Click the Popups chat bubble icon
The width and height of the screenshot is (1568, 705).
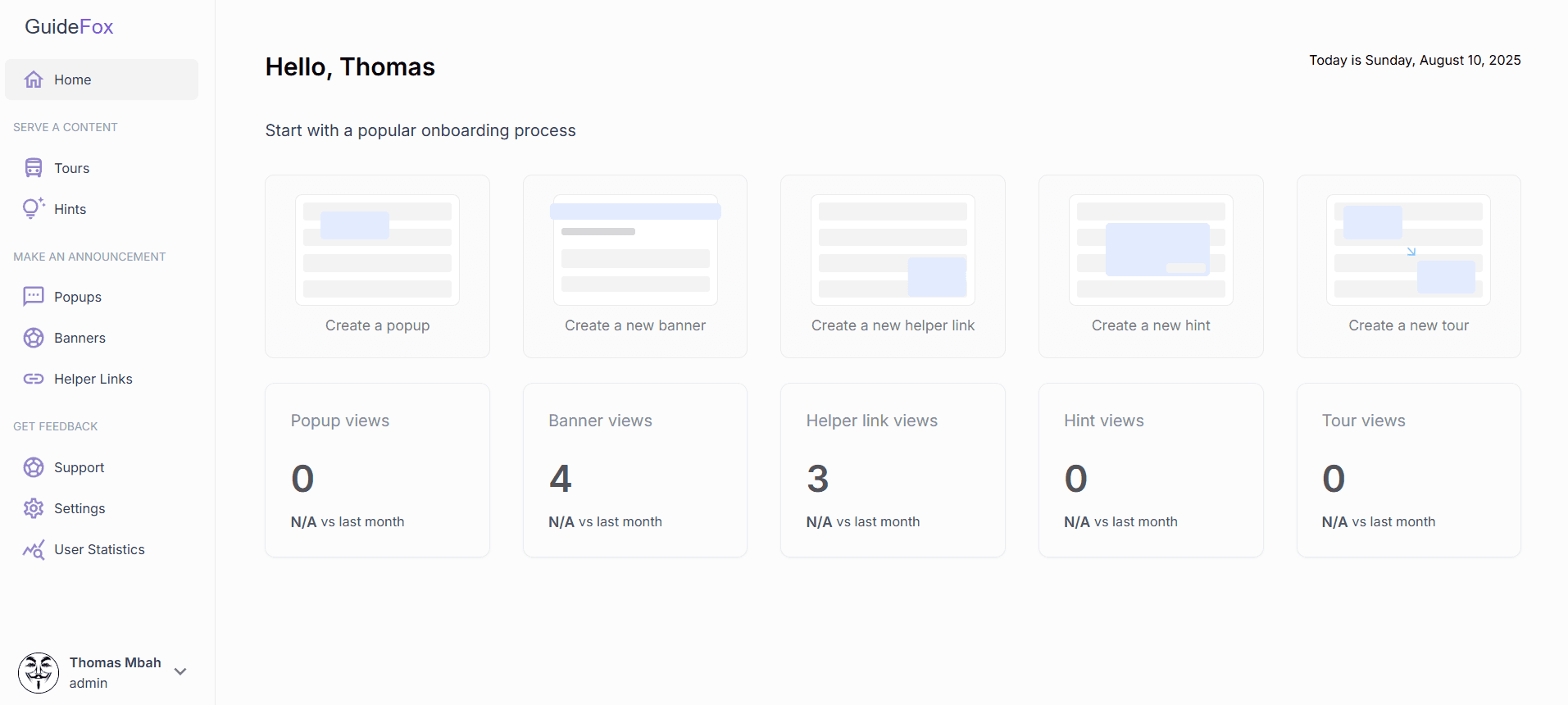34,297
